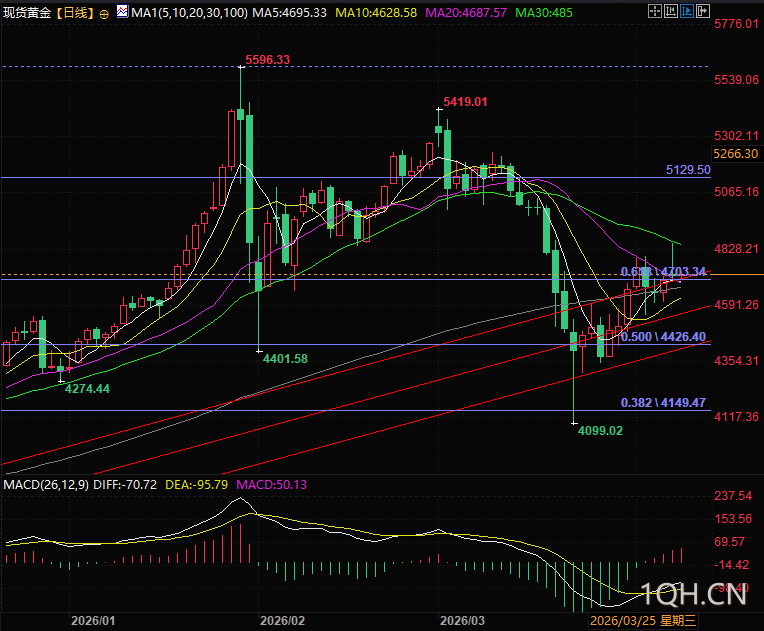Click the 5129.50 horizontal line label

click(x=688, y=170)
